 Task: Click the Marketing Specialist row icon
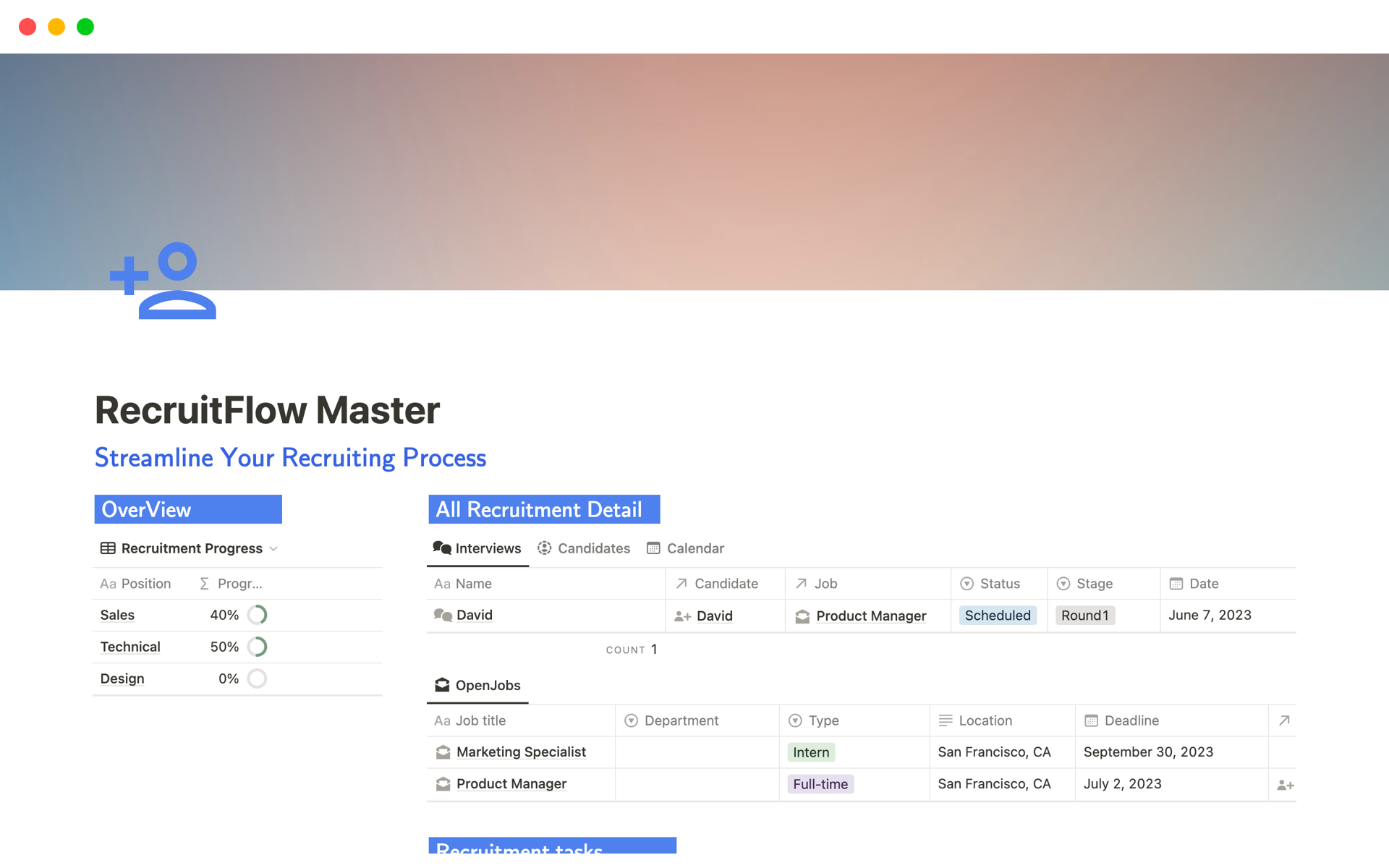point(443,752)
